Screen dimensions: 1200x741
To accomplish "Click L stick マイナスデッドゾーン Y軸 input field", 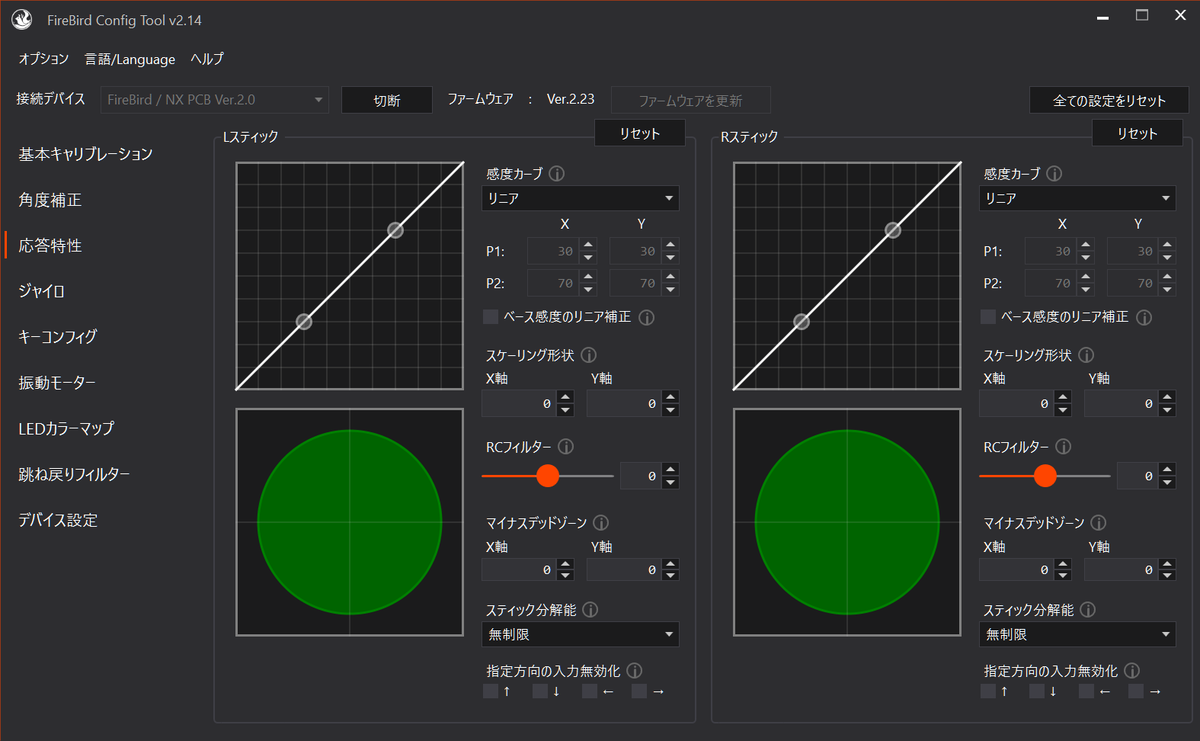I will click(623, 570).
